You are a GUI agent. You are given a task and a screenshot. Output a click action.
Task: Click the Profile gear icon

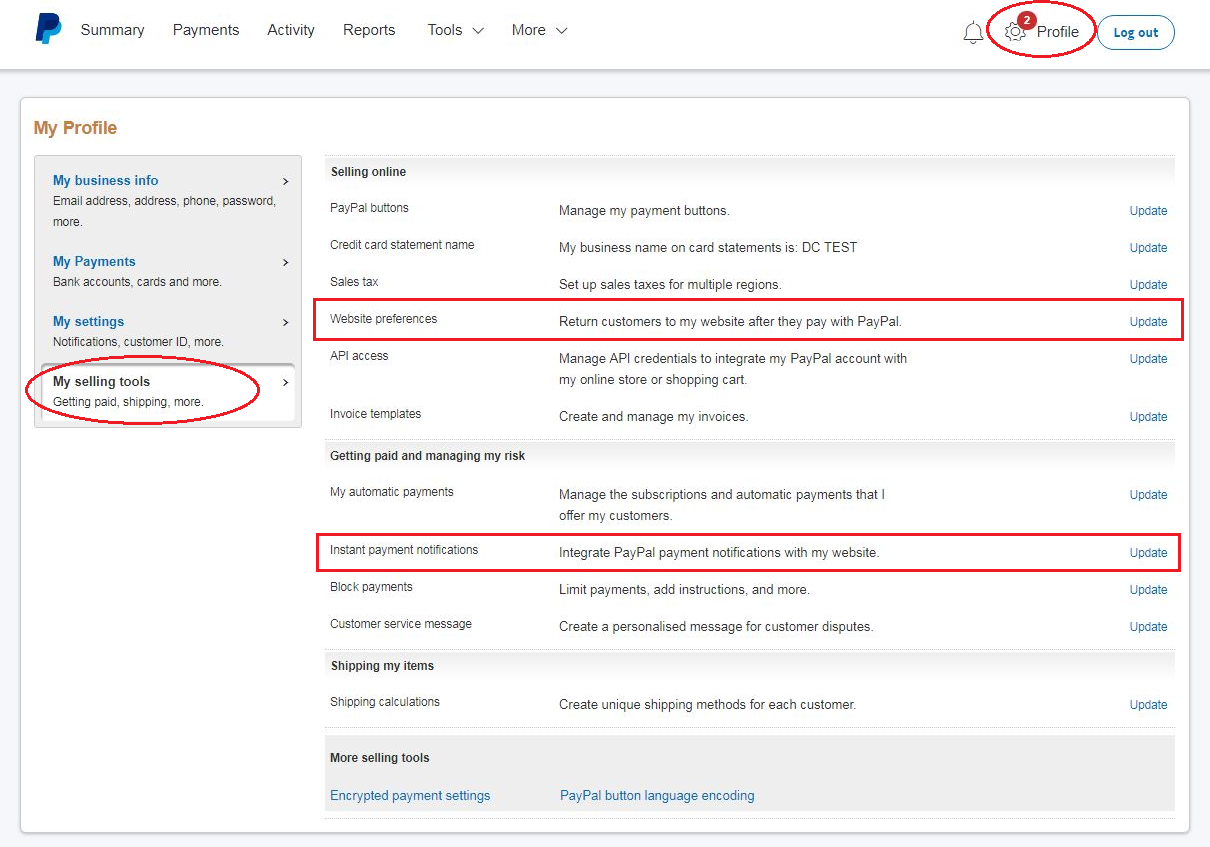pos(1015,32)
